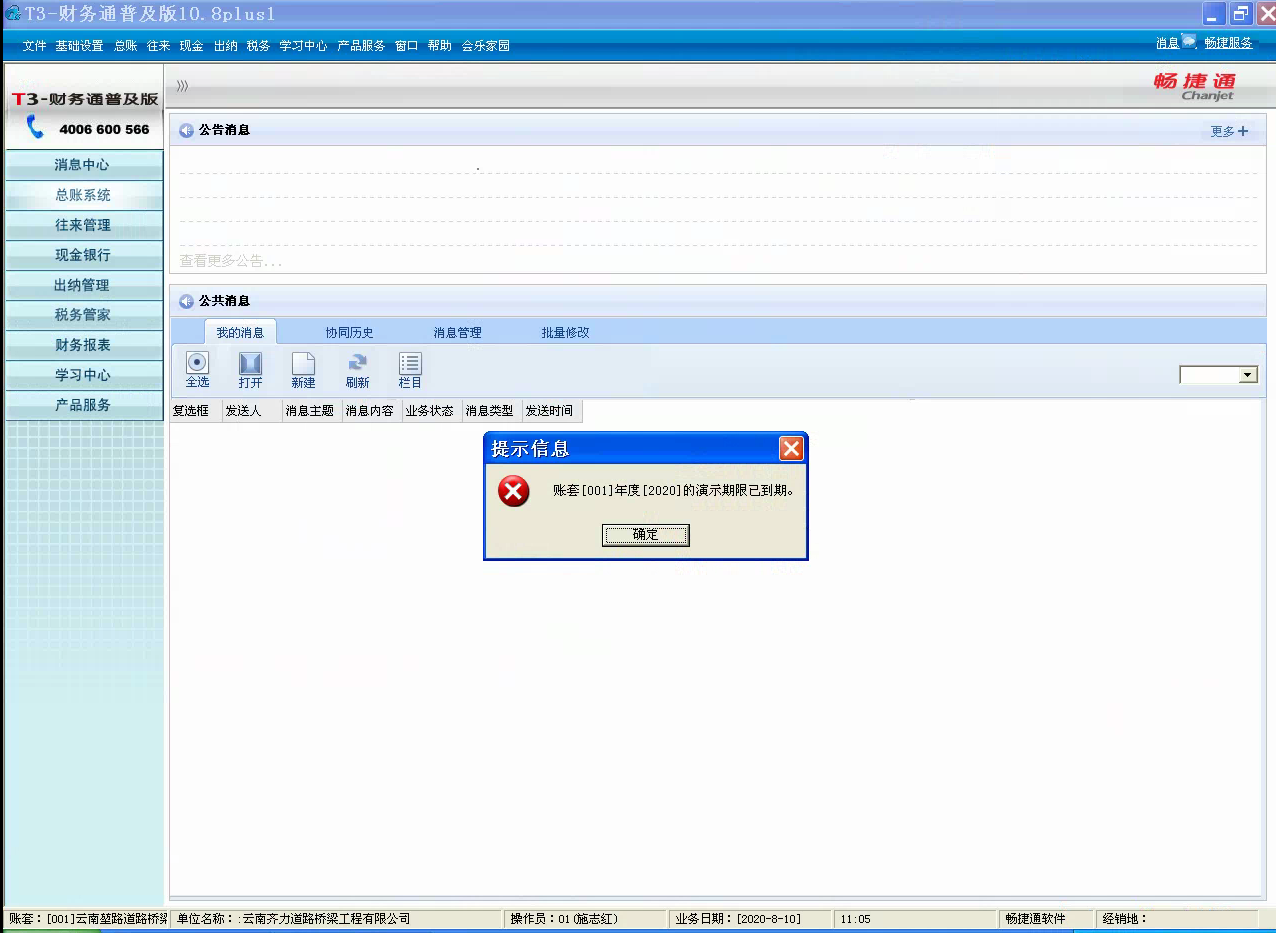Open the 栏目 columns icon

[410, 363]
